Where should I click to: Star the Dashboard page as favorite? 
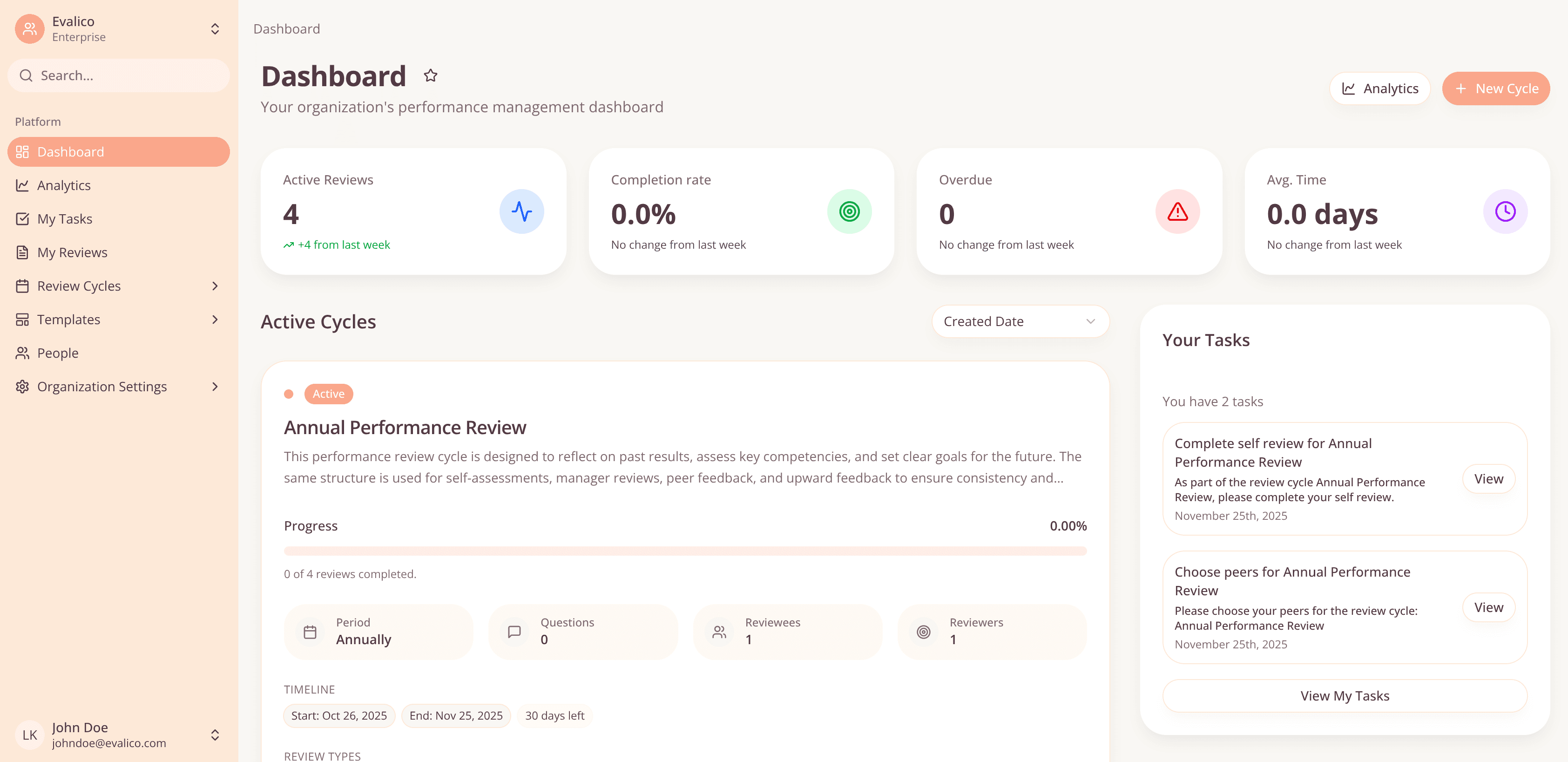431,75
